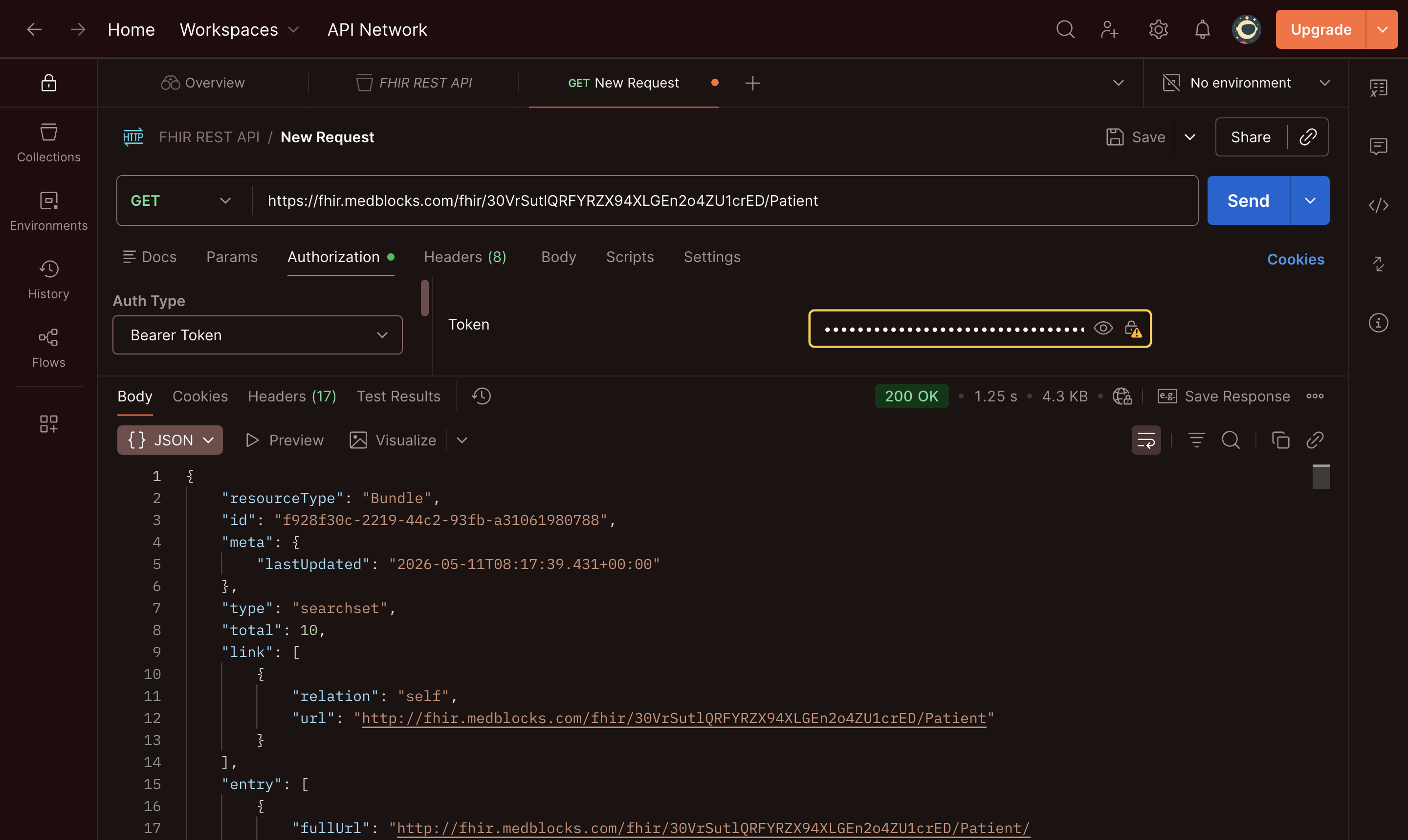Go forward with the right arrow
The image size is (1408, 840).
(x=78, y=29)
